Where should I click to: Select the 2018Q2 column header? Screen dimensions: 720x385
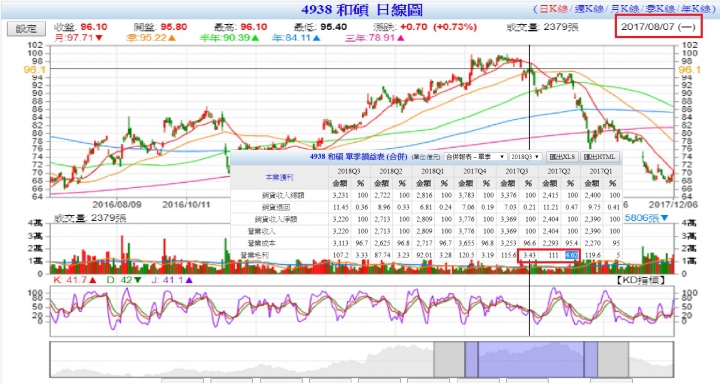click(391, 171)
